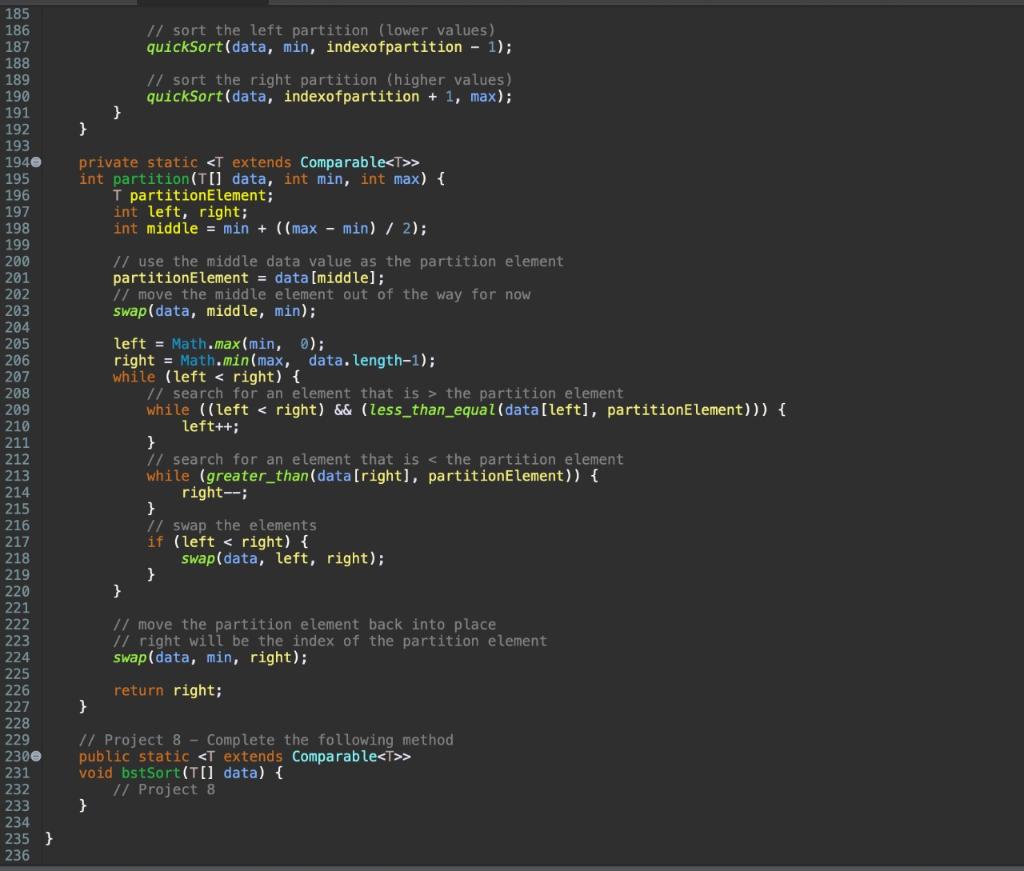Click 'data.length-1' on line 206
Viewport: 1024px width, 871px height.
click(x=363, y=360)
